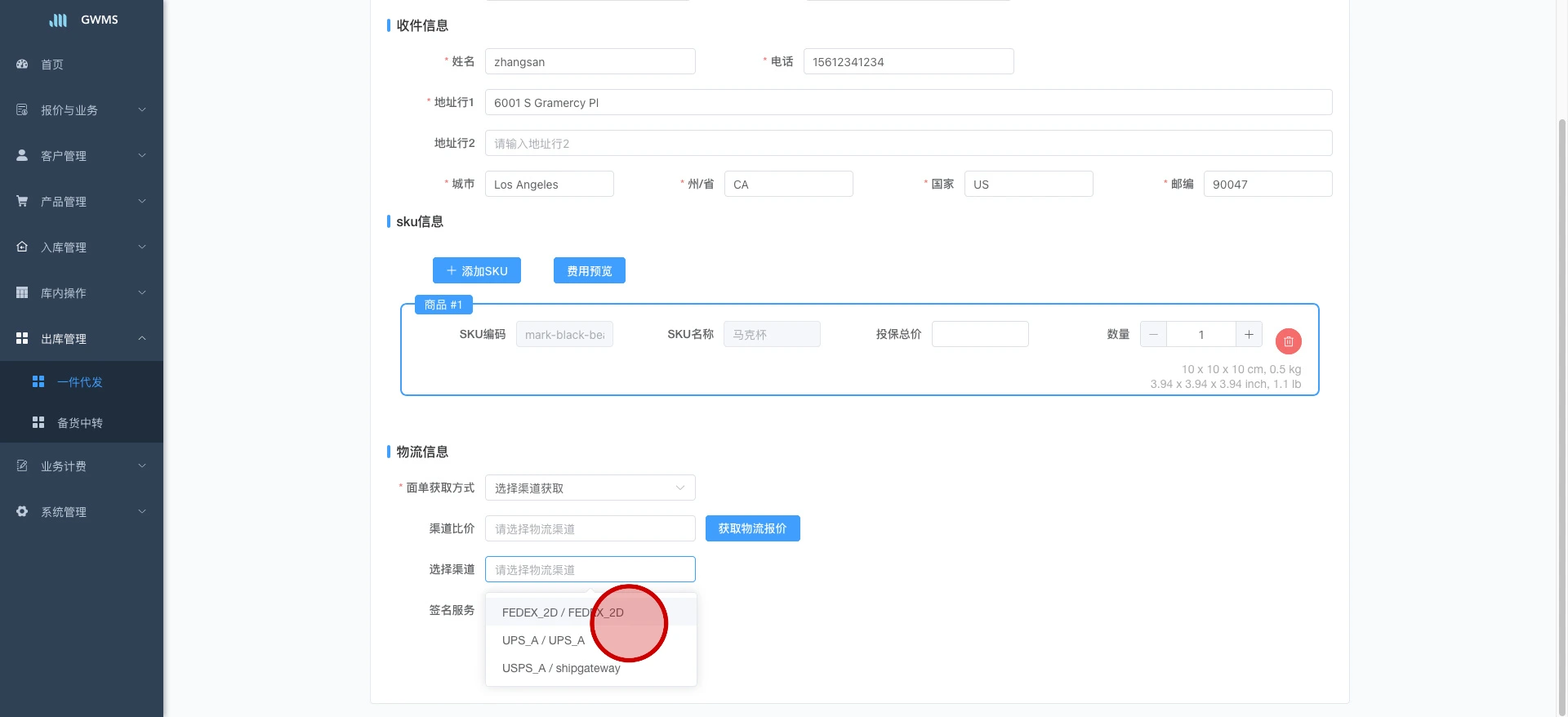Click the 添加SKU button
The image size is (1568, 717).
476,270
